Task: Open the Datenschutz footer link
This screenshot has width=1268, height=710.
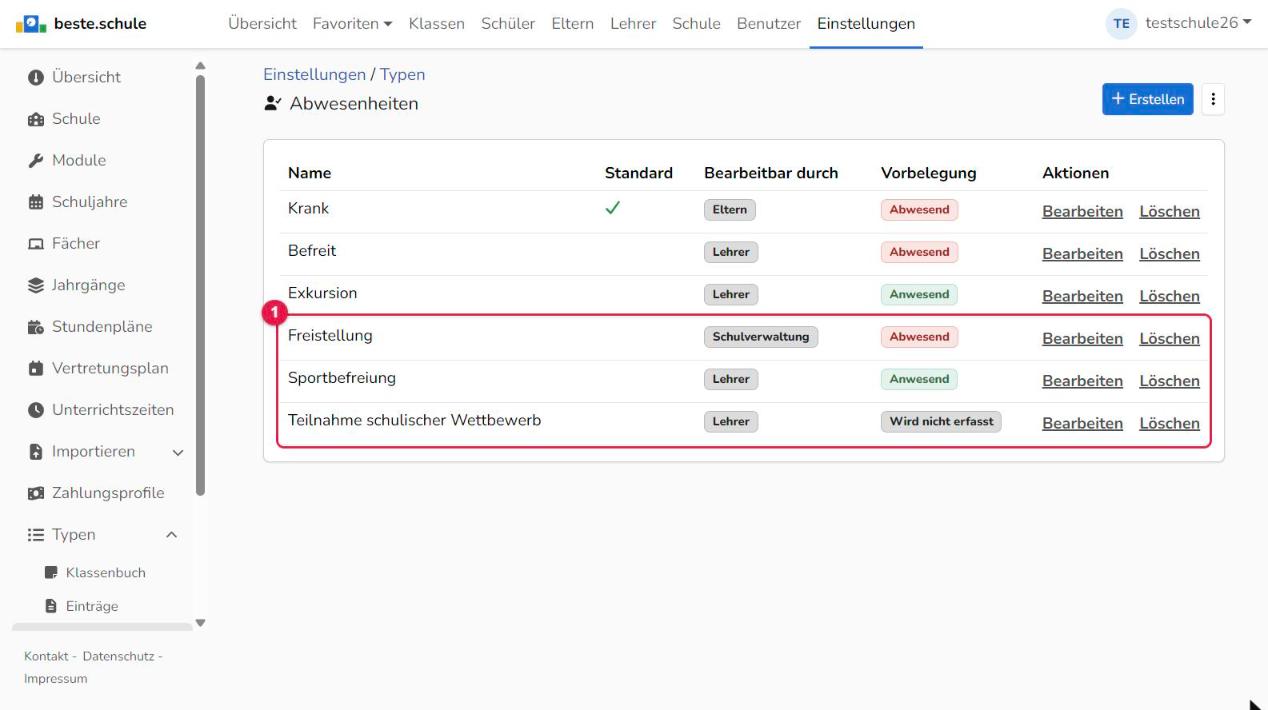Action: [118, 656]
